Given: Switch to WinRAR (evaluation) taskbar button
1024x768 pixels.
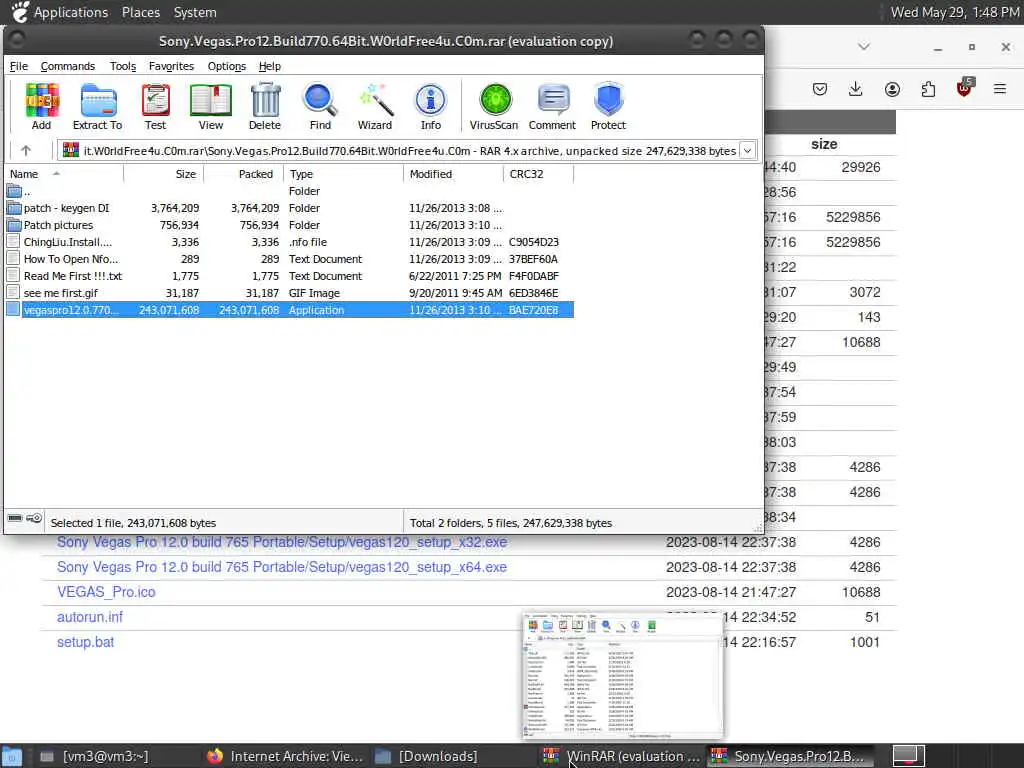Looking at the screenshot, I should pyautogui.click(x=622, y=756).
